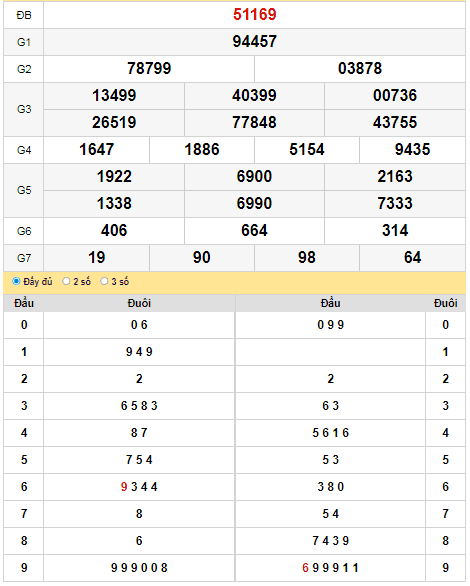Viewport: 470px width, 586px height.
Task: Click the tail digits "0 6" cell
Action: pyautogui.click(x=139, y=325)
